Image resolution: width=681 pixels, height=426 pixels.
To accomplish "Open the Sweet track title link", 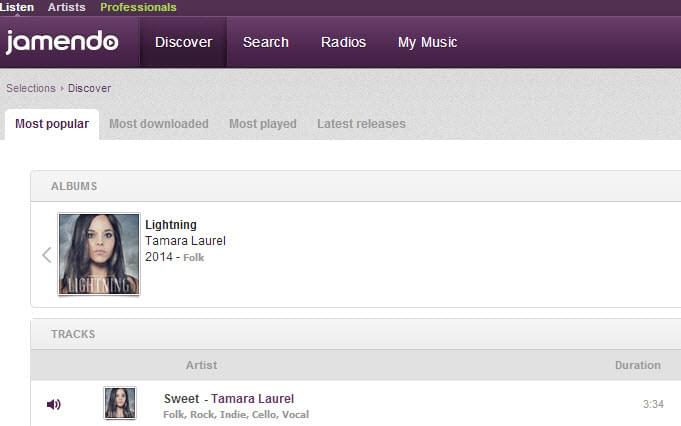I will click(x=181, y=398).
